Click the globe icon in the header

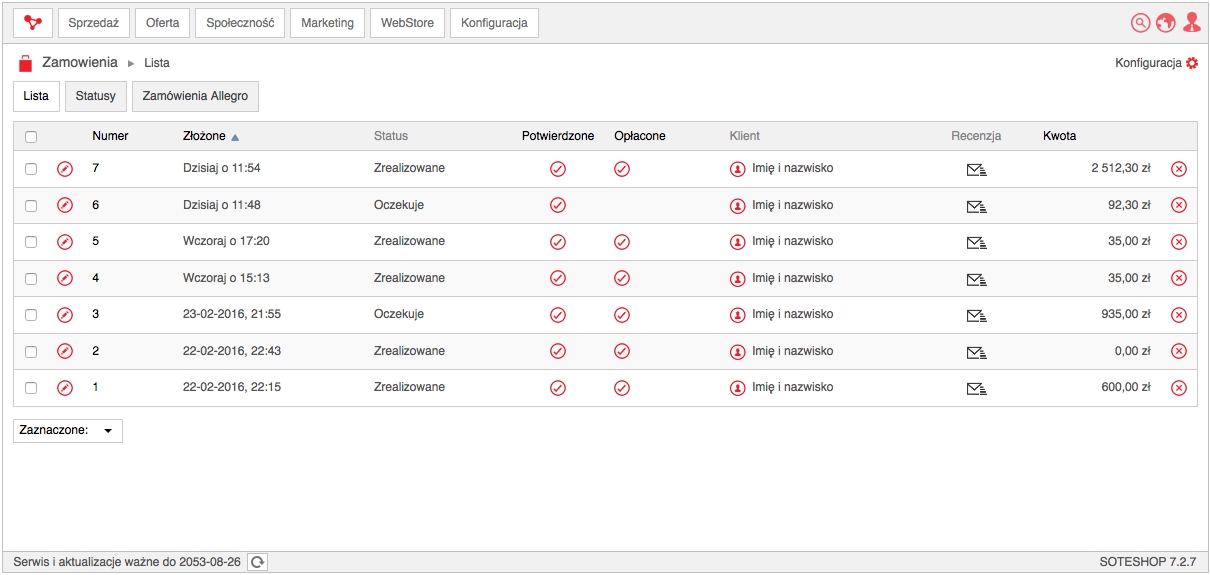point(1165,22)
